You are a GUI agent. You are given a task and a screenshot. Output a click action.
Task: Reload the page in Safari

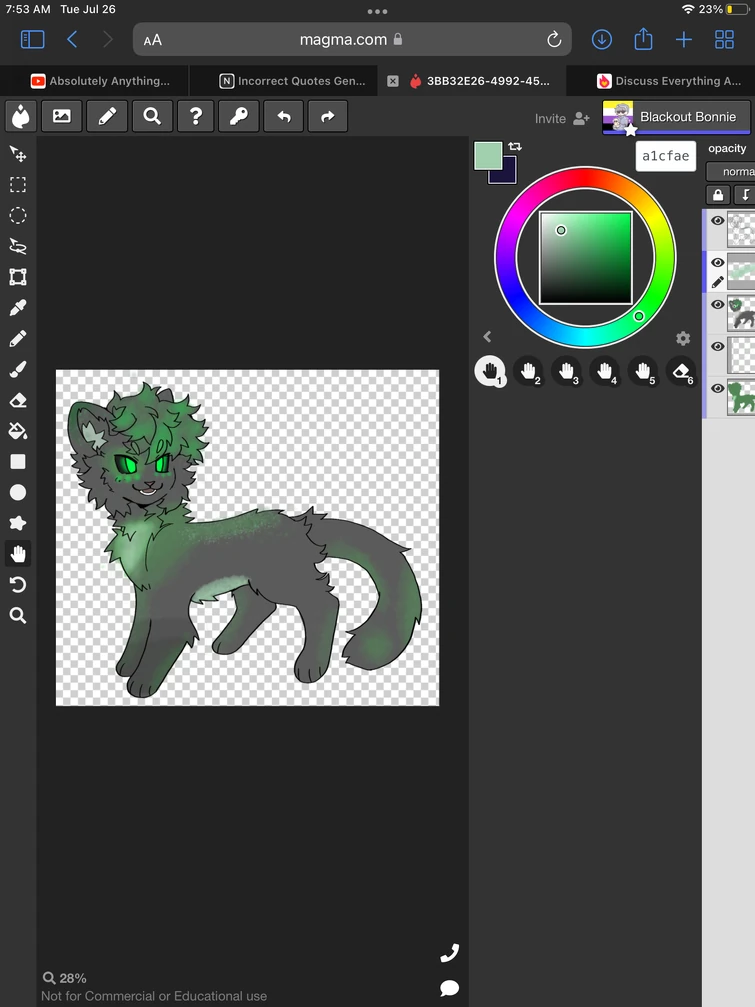coord(554,40)
